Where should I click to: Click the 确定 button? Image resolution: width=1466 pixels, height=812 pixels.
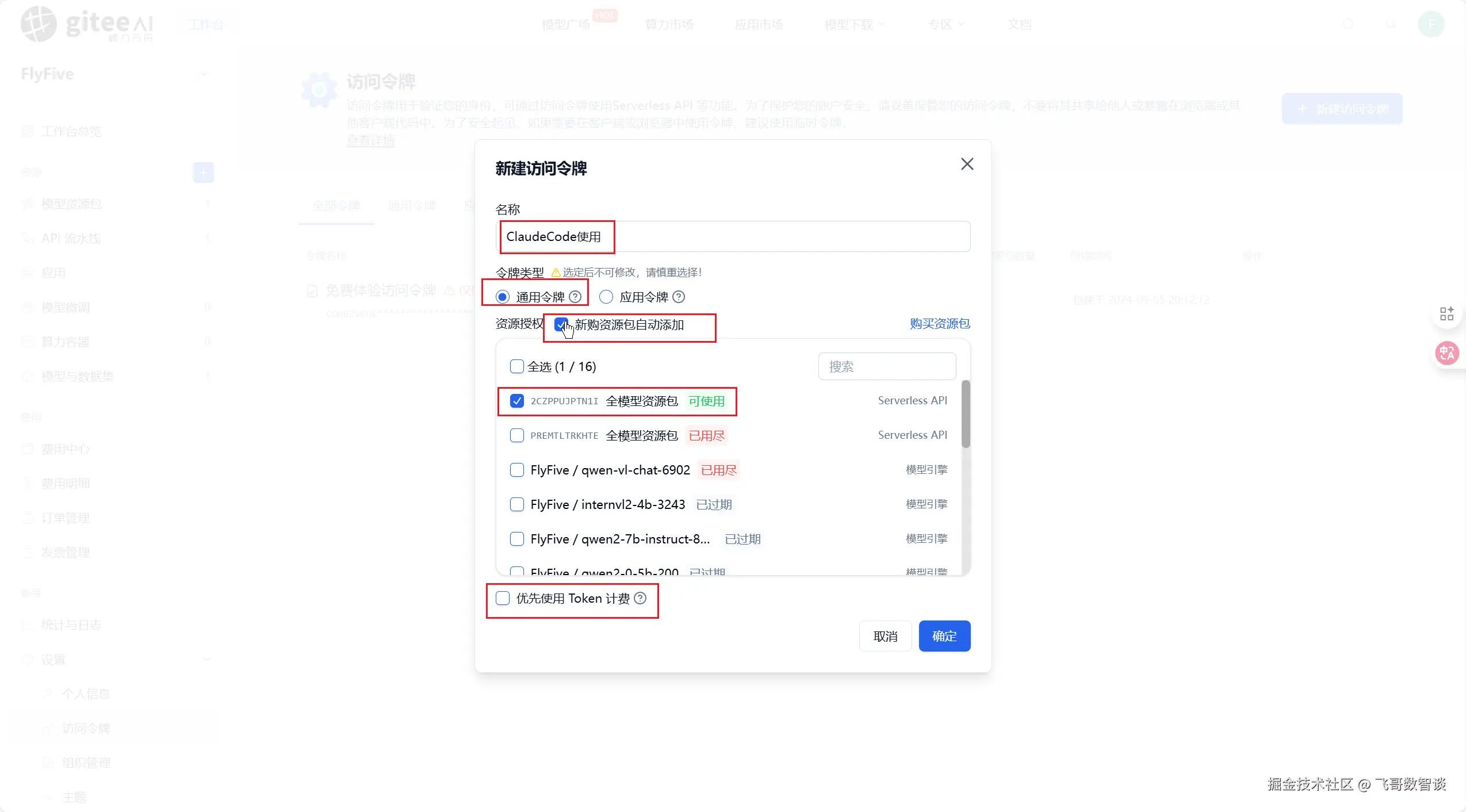[x=944, y=636]
